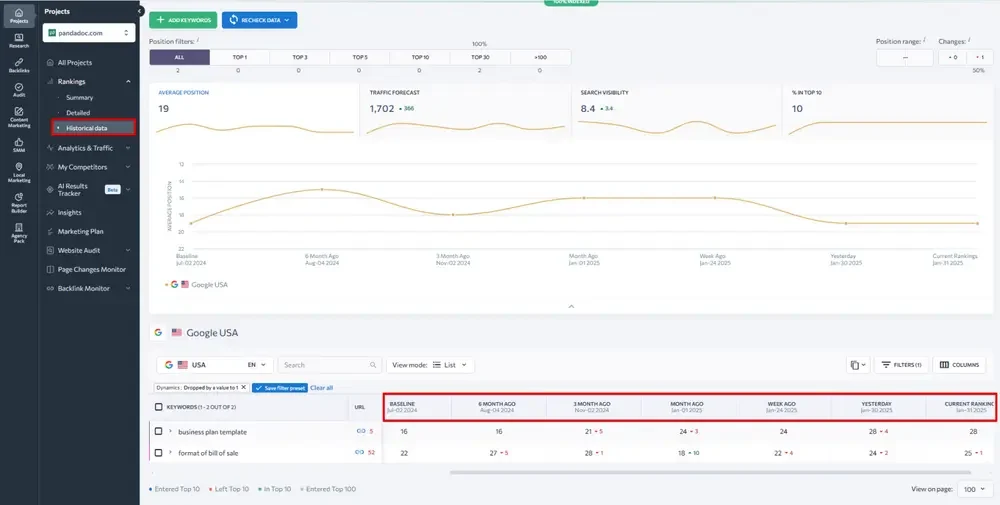
Task: Select the TOP 30 position filter
Action: [480, 57]
